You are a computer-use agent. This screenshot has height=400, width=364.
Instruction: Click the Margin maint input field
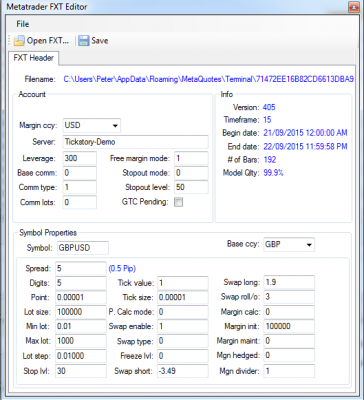coord(289,341)
